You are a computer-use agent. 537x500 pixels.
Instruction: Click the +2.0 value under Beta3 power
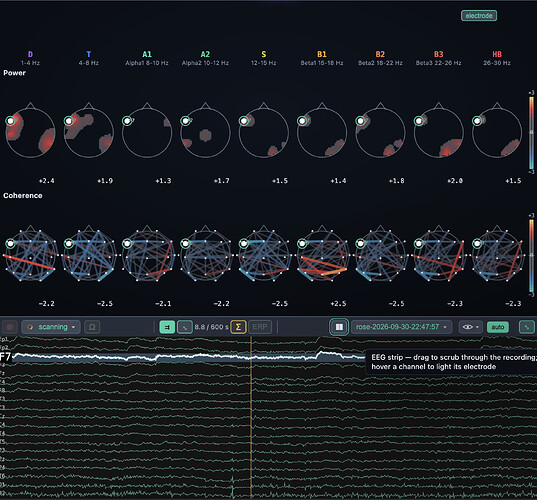click(x=455, y=181)
